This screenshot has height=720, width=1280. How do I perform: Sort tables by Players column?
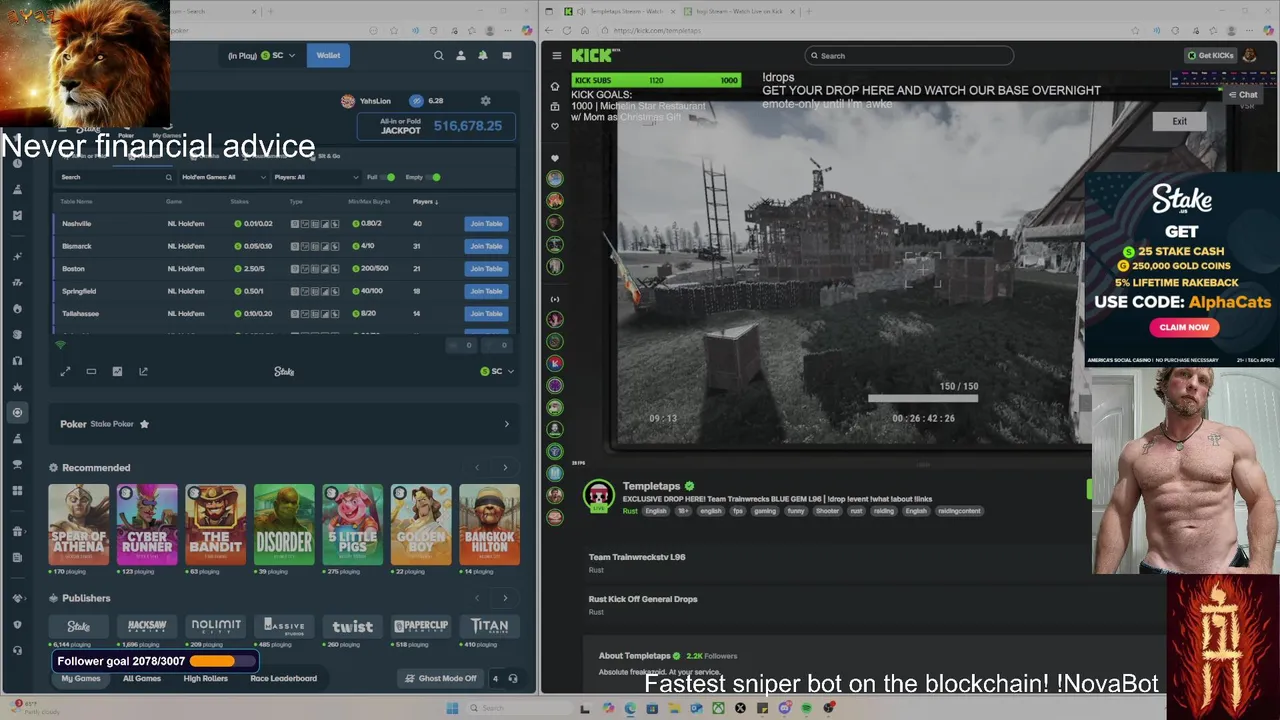(x=424, y=202)
